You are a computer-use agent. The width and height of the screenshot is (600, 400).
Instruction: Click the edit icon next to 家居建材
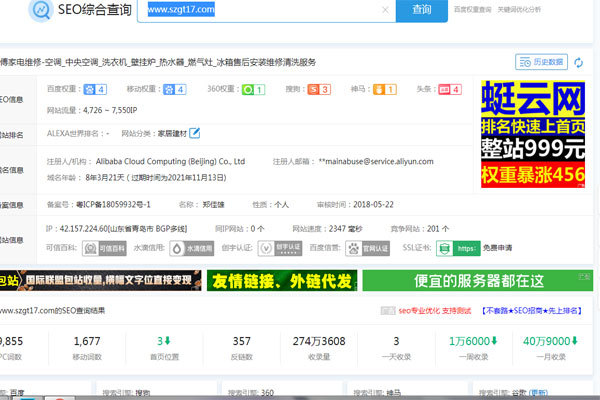tap(195, 132)
